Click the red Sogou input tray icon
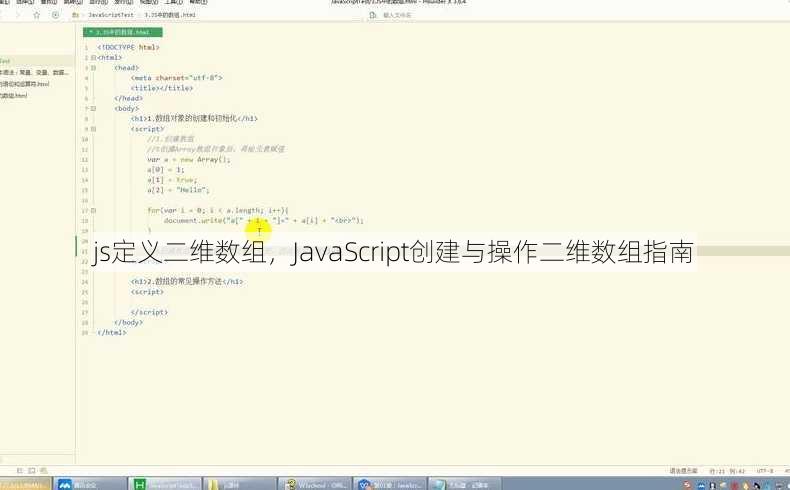Image resolution: width=790 pixels, height=490 pixels. click(x=687, y=485)
